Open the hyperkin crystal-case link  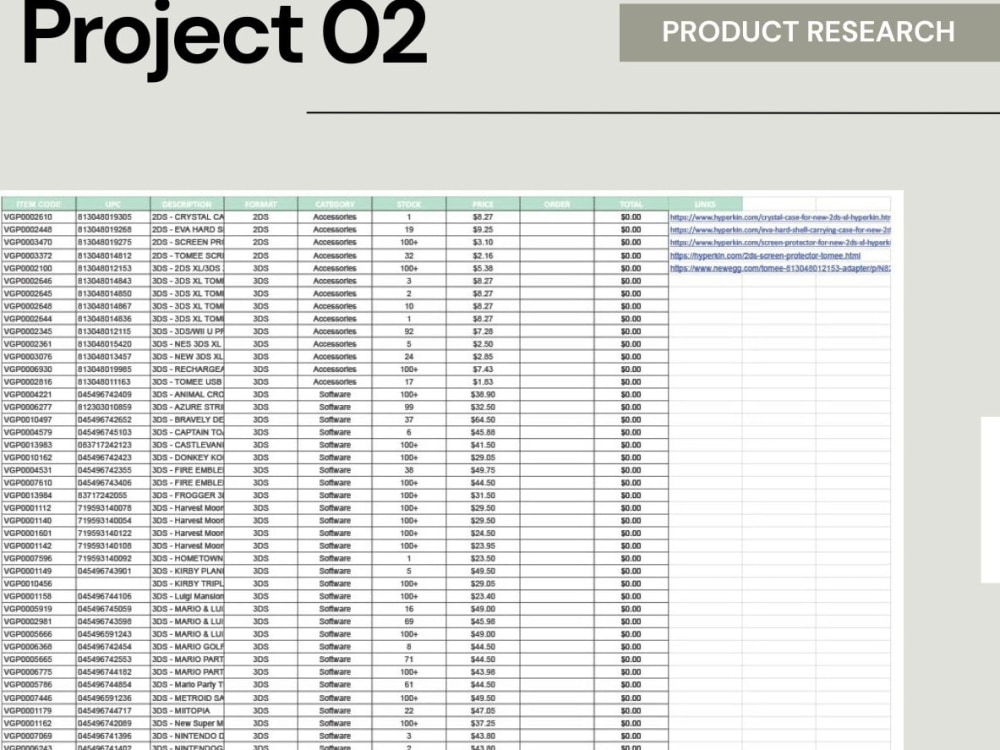tap(779, 217)
